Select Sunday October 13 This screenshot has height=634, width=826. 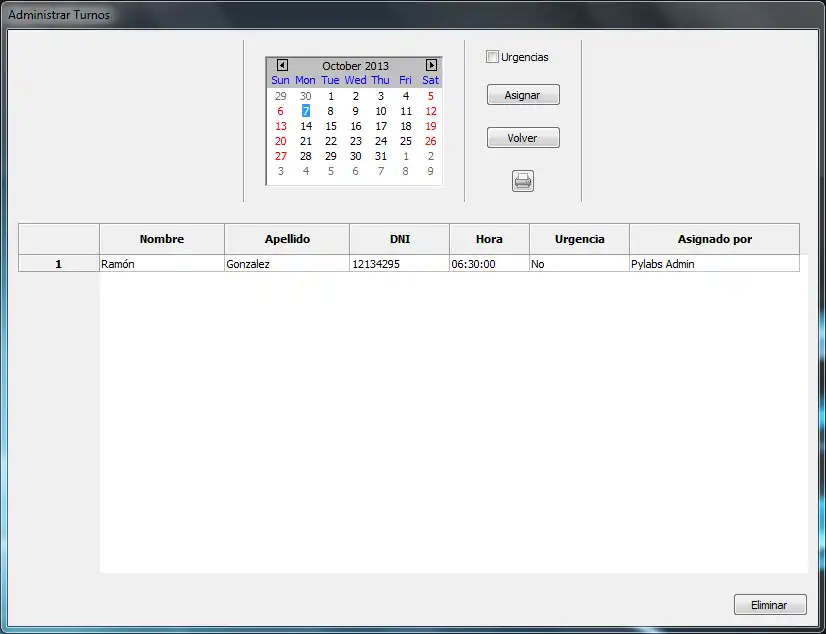281,126
